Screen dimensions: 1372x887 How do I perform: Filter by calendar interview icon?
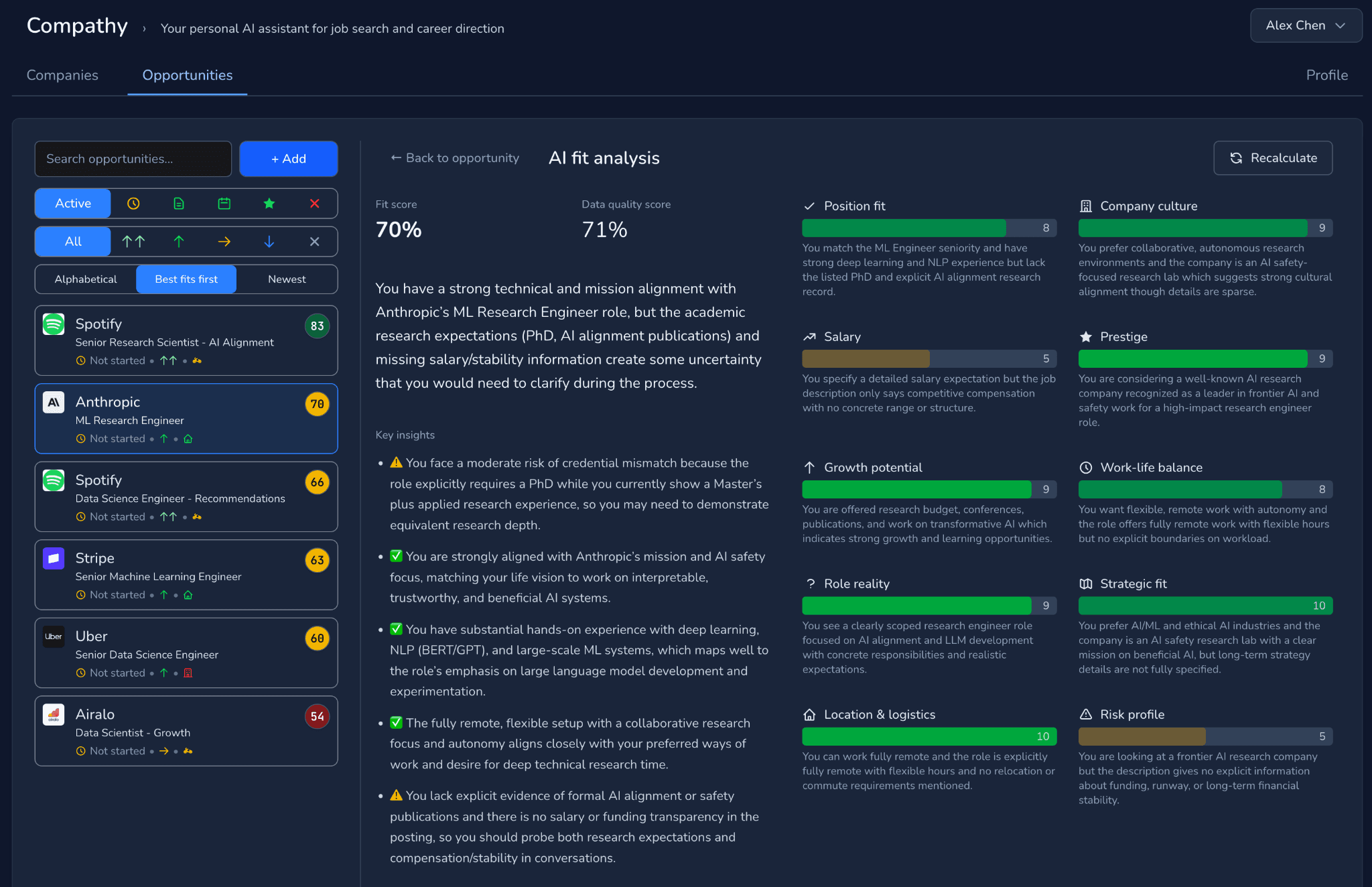(224, 204)
